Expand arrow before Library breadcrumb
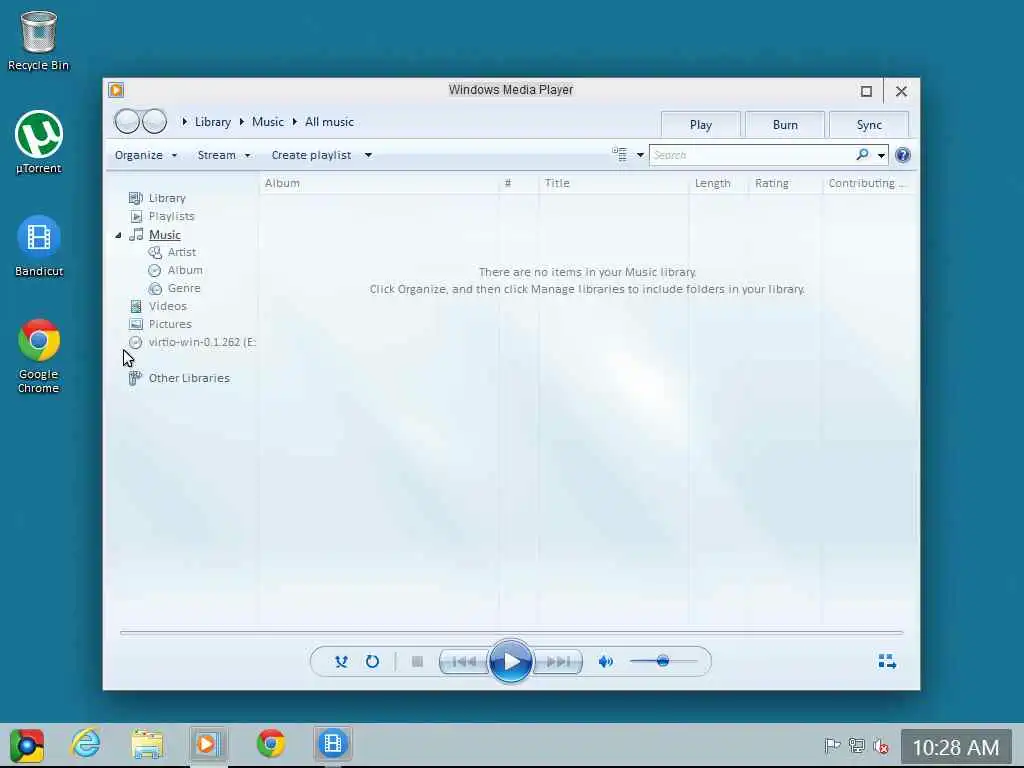 click(x=185, y=121)
